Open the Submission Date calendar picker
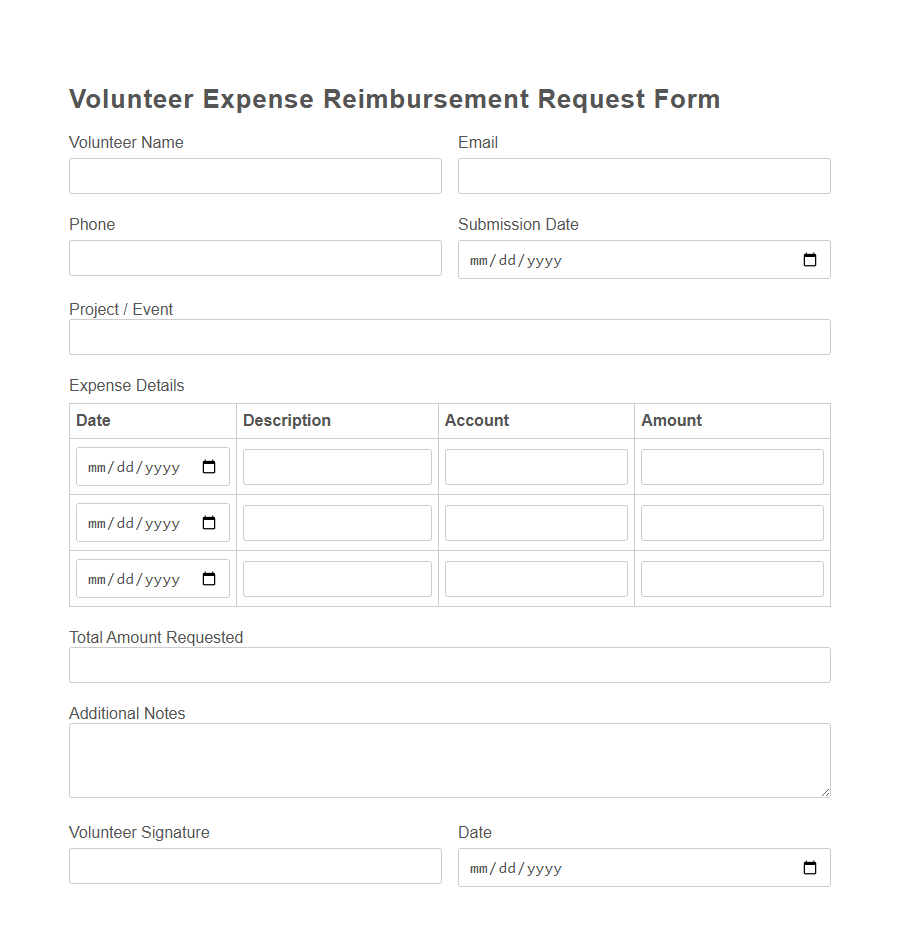Viewport: 900px width, 951px height. [x=810, y=259]
